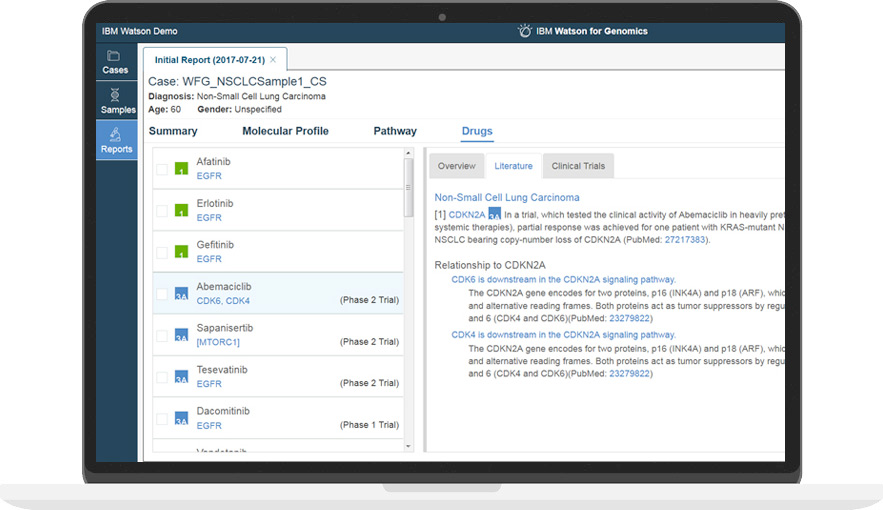883x510 pixels.
Task: Enable the Sapanisertib checkbox
Action: pyautogui.click(x=162, y=335)
